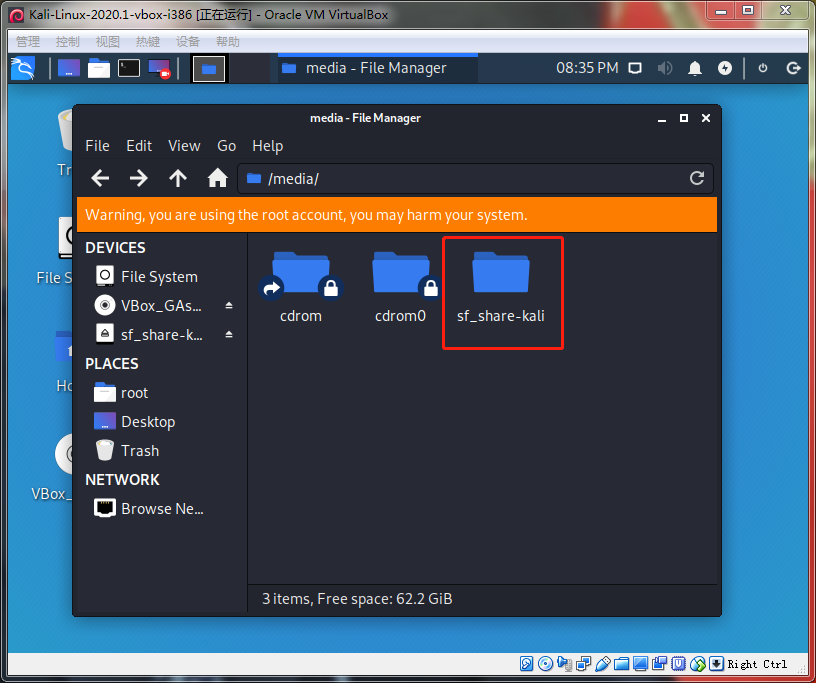Open the VirtualBox 管理 menu
The width and height of the screenshot is (816, 683).
pyautogui.click(x=28, y=42)
